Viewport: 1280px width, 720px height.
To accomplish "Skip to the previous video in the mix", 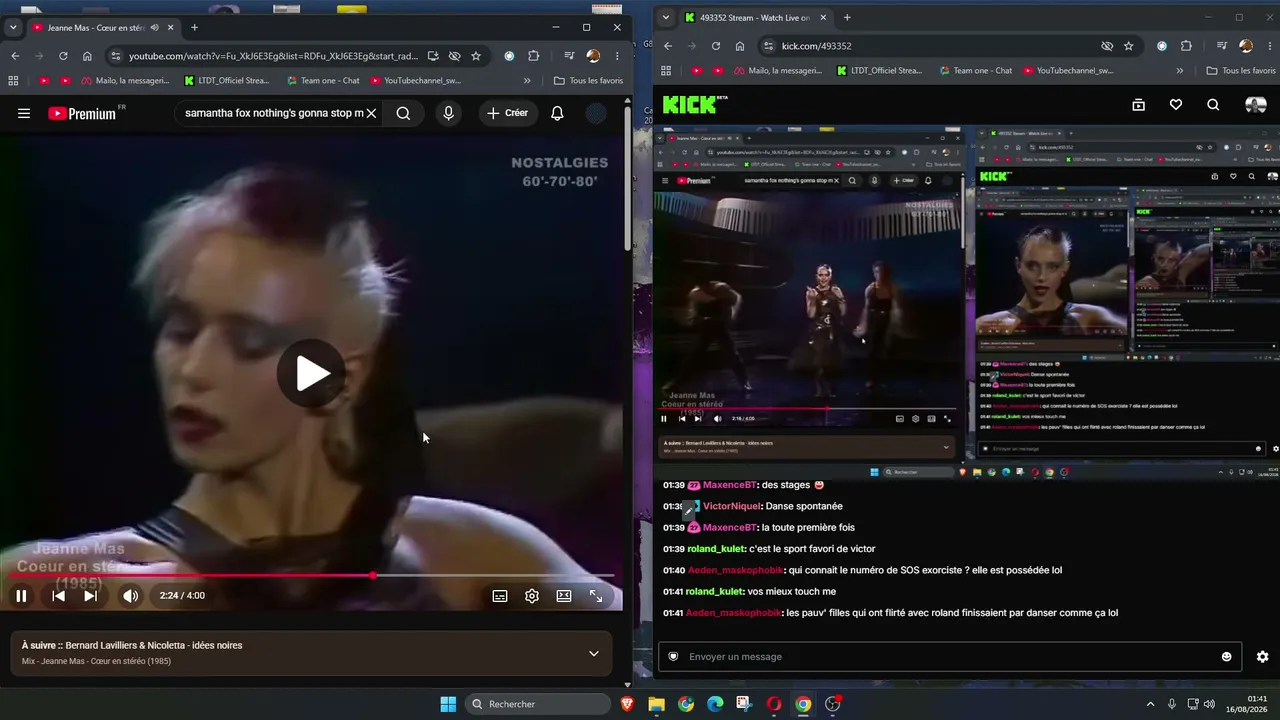I will click(x=58, y=596).
